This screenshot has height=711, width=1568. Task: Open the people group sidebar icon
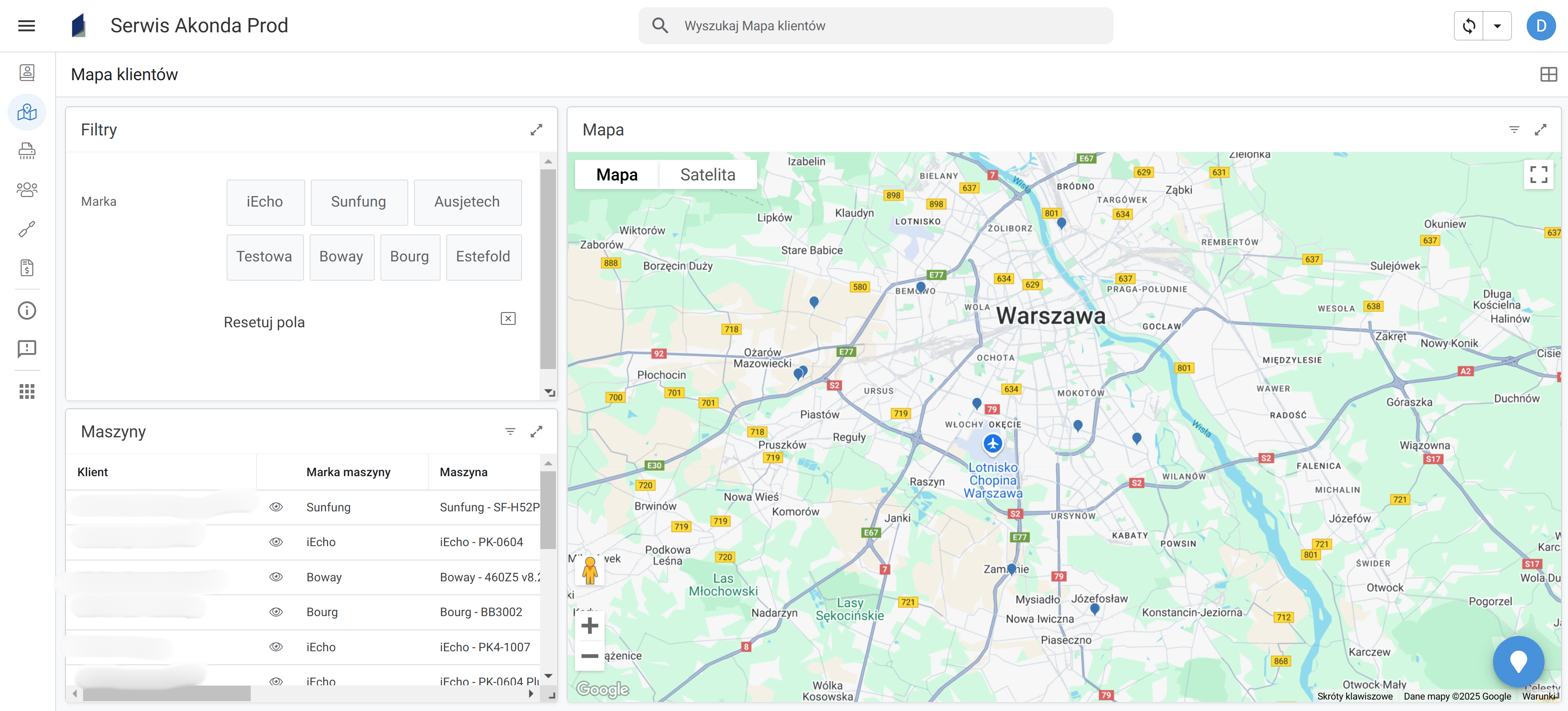[27, 190]
